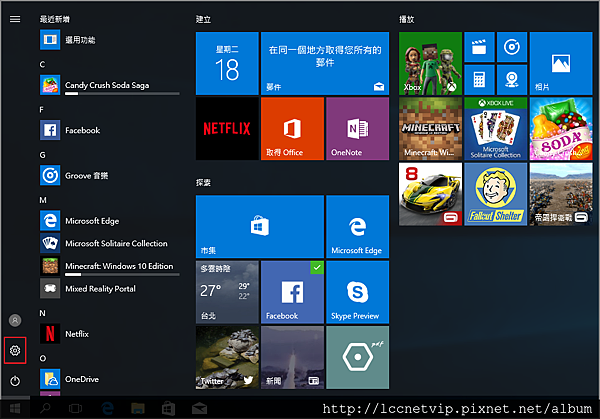Open the Calculator small tile

[479, 80]
